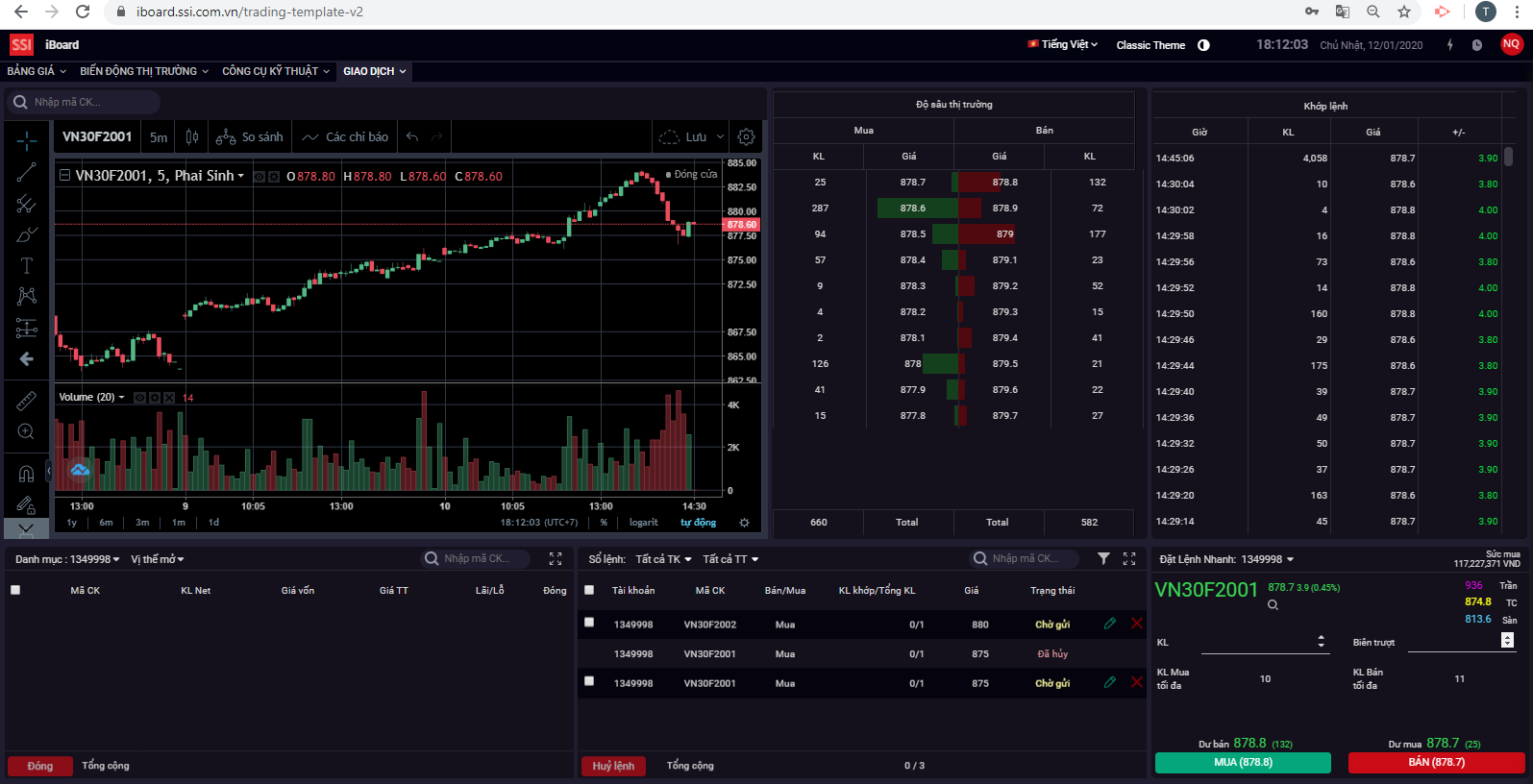Toggle the logarit scale option
This screenshot has height=784, width=1533.
[643, 523]
